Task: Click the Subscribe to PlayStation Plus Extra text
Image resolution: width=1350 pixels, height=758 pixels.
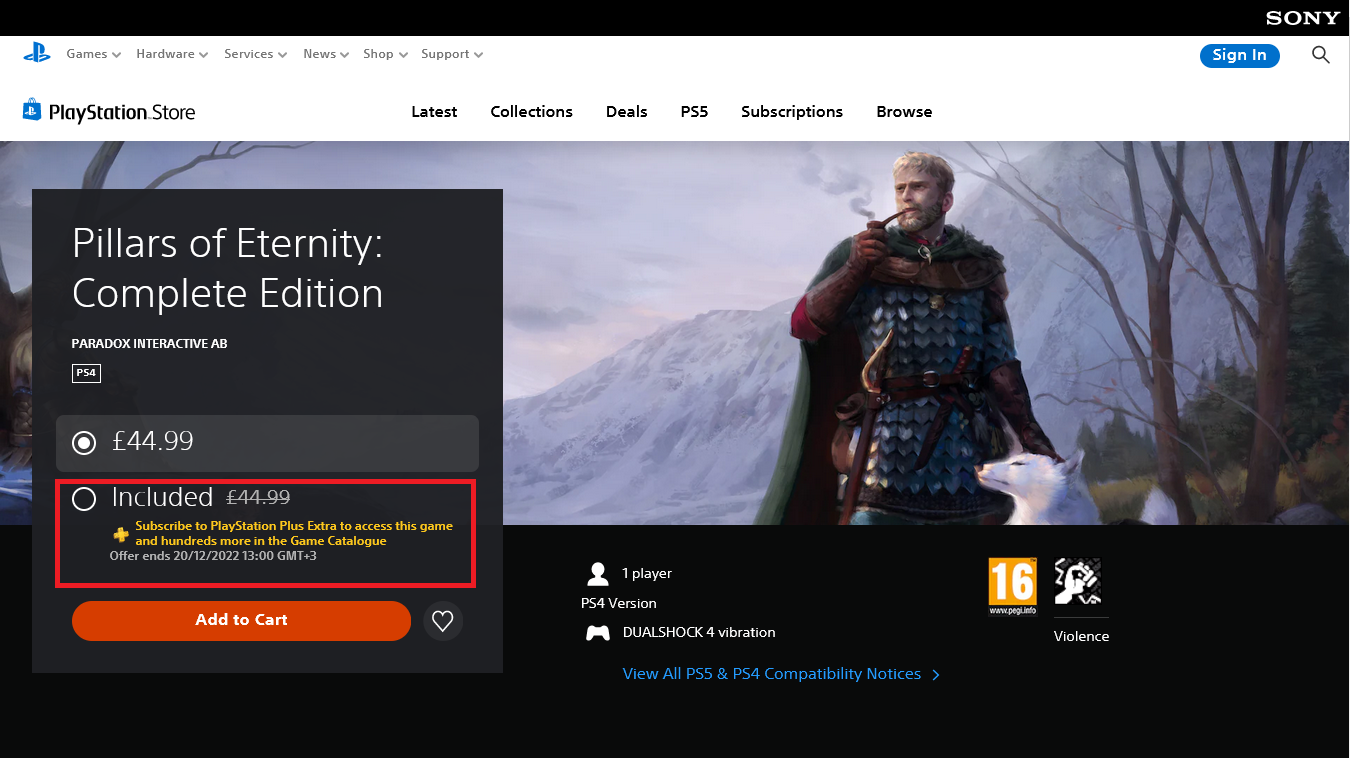Action: pos(294,533)
